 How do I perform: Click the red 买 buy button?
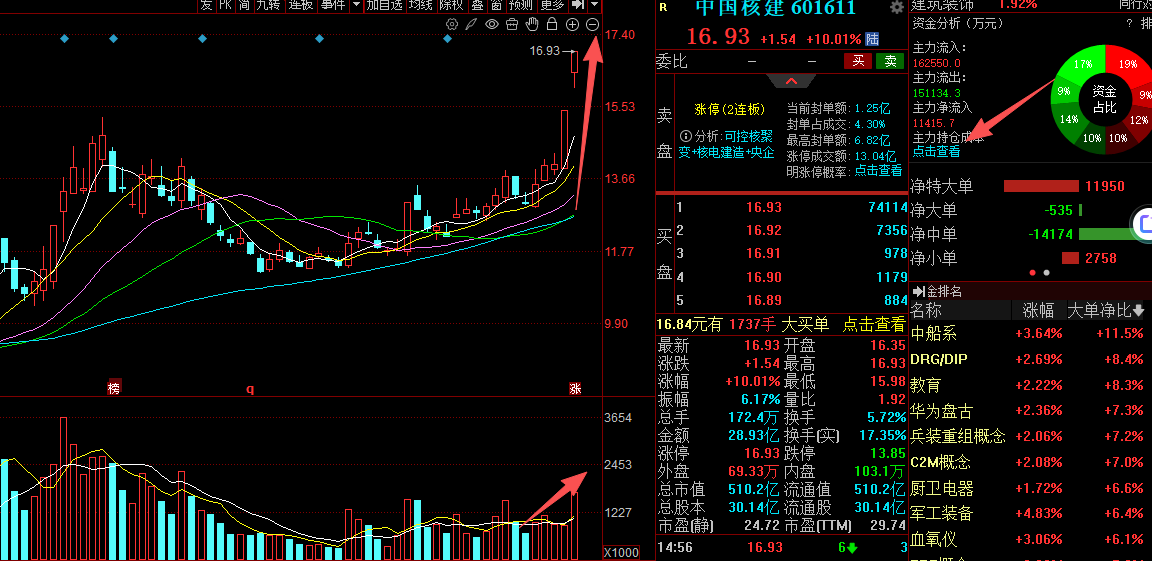(x=857, y=61)
